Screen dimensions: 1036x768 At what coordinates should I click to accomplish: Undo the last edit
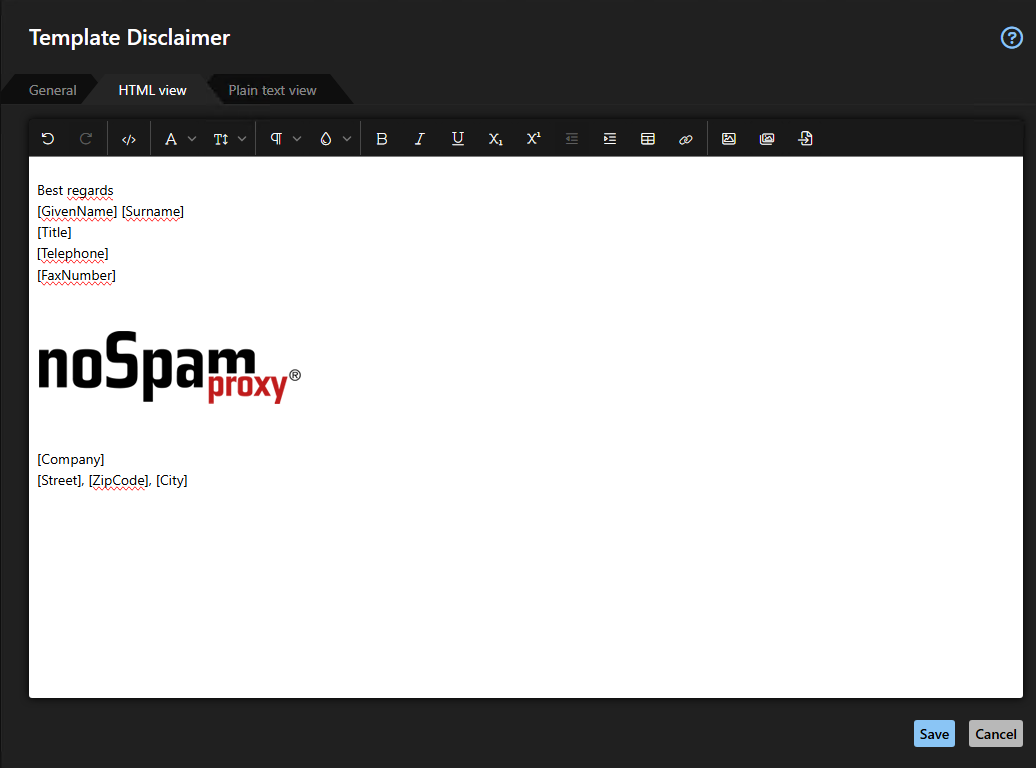[x=48, y=139]
